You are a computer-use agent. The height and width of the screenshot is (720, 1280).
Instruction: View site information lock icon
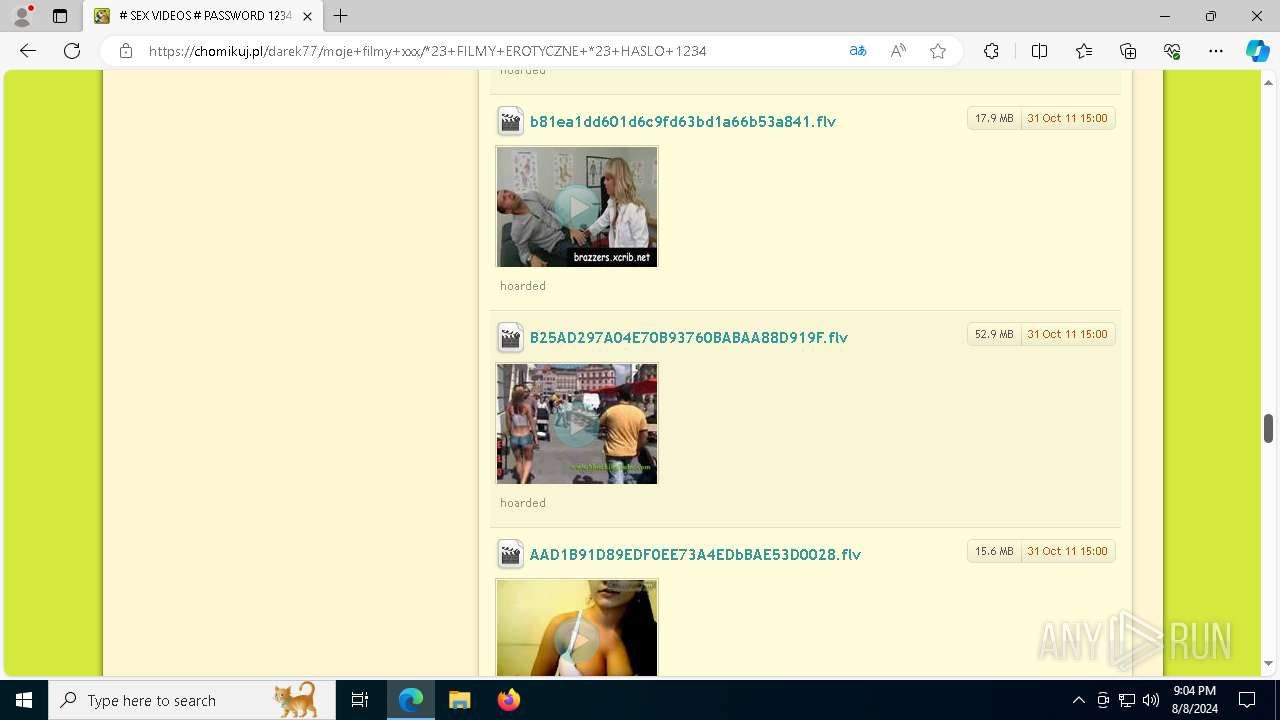[x=125, y=51]
